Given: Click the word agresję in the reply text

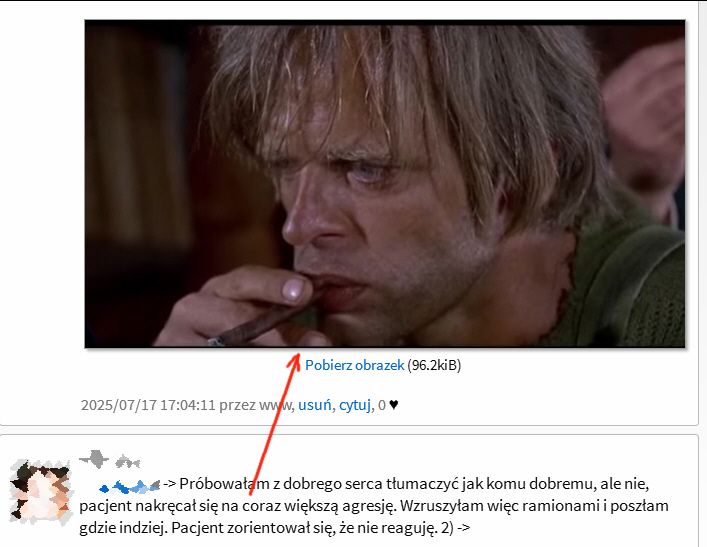Looking at the screenshot, I should [x=369, y=506].
